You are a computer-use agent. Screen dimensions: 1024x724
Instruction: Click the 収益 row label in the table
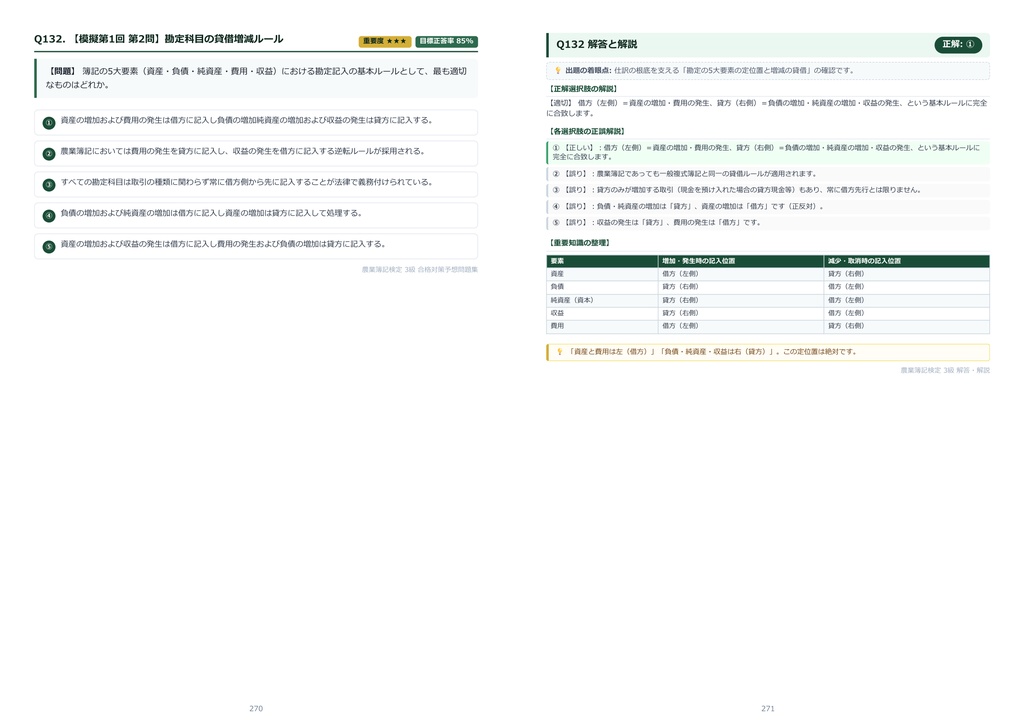[557, 313]
